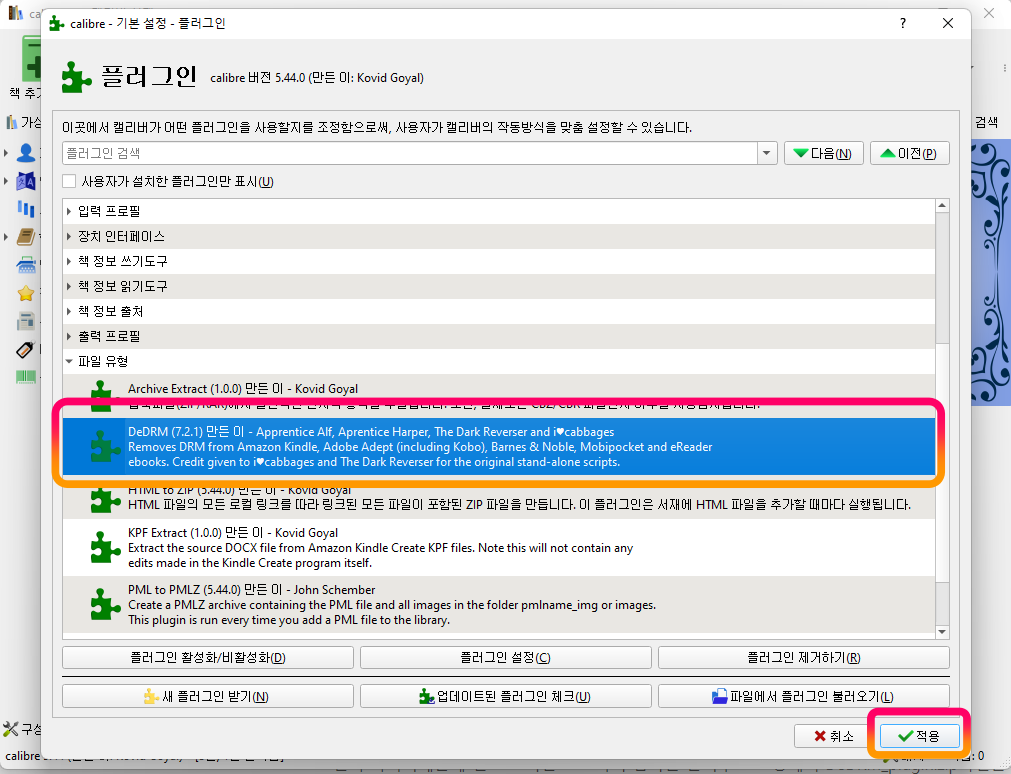Click the 취소 cancel button
Viewport: 1011px width, 774px height.
[x=834, y=736]
